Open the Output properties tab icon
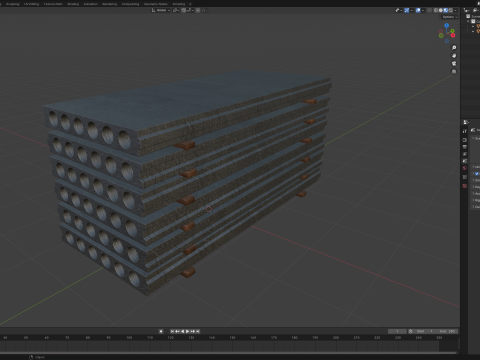 464,147
